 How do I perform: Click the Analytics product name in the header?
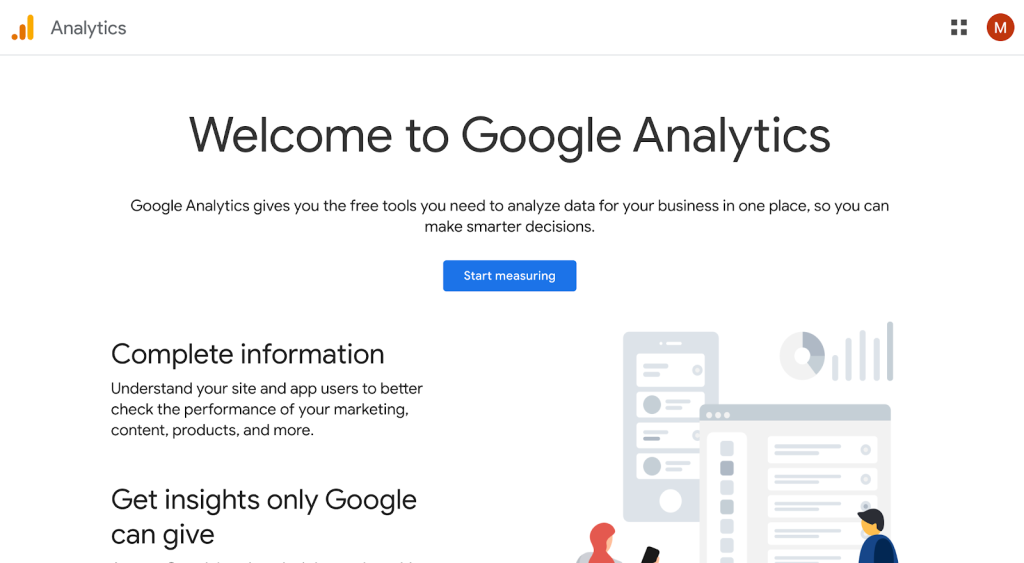(x=88, y=28)
